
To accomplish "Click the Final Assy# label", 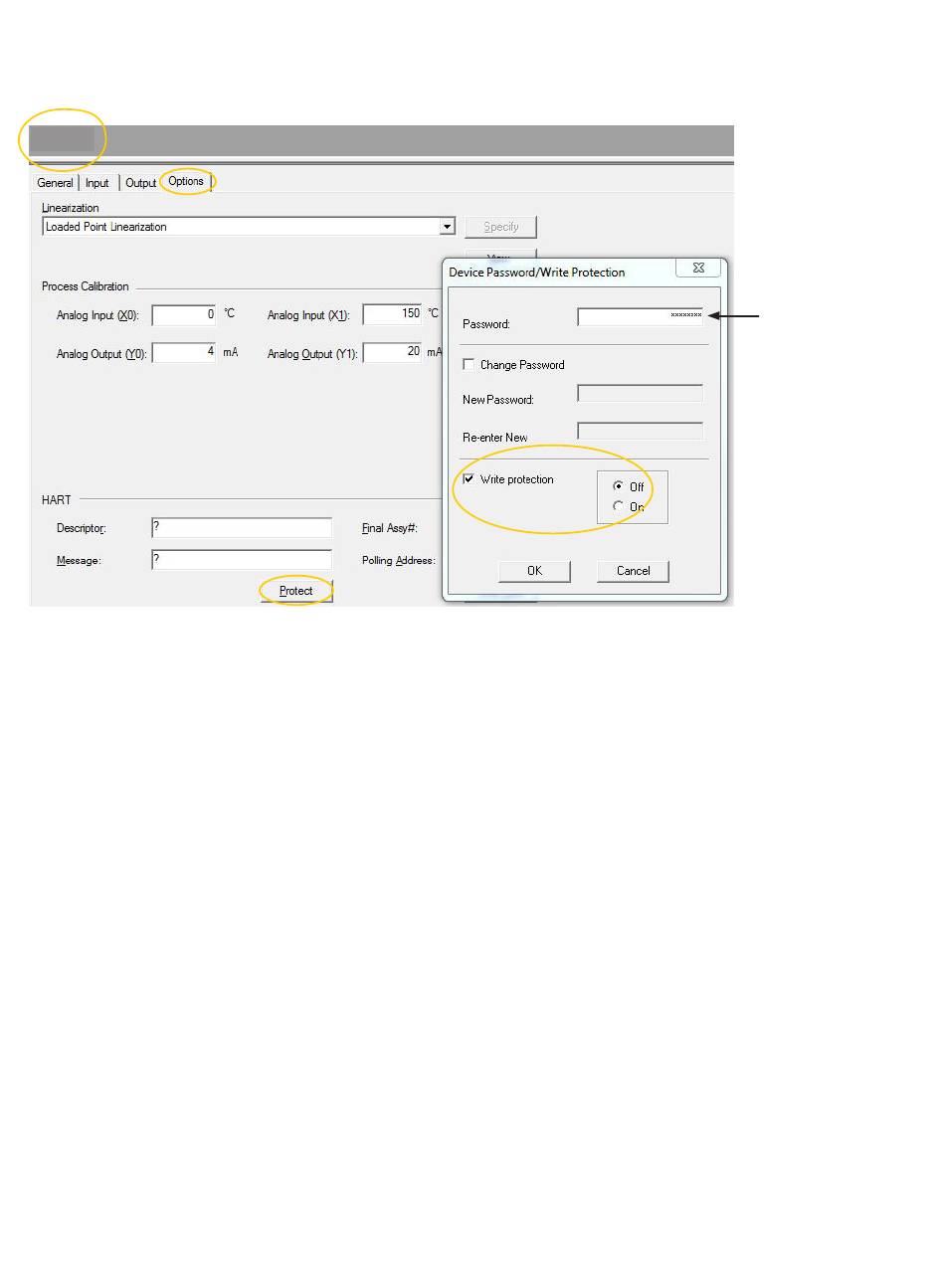I will (389, 528).
